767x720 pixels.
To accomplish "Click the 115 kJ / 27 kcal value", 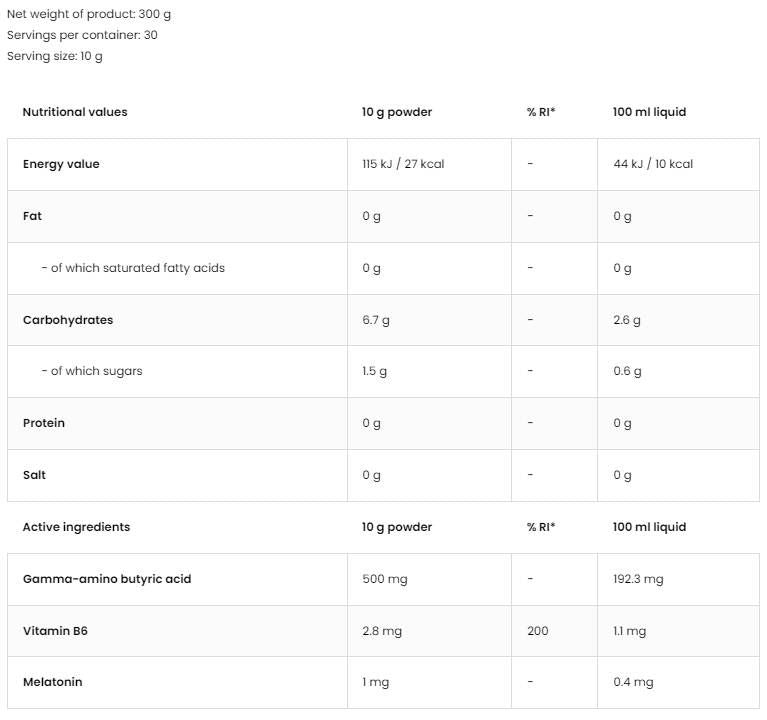I will 403,164.
